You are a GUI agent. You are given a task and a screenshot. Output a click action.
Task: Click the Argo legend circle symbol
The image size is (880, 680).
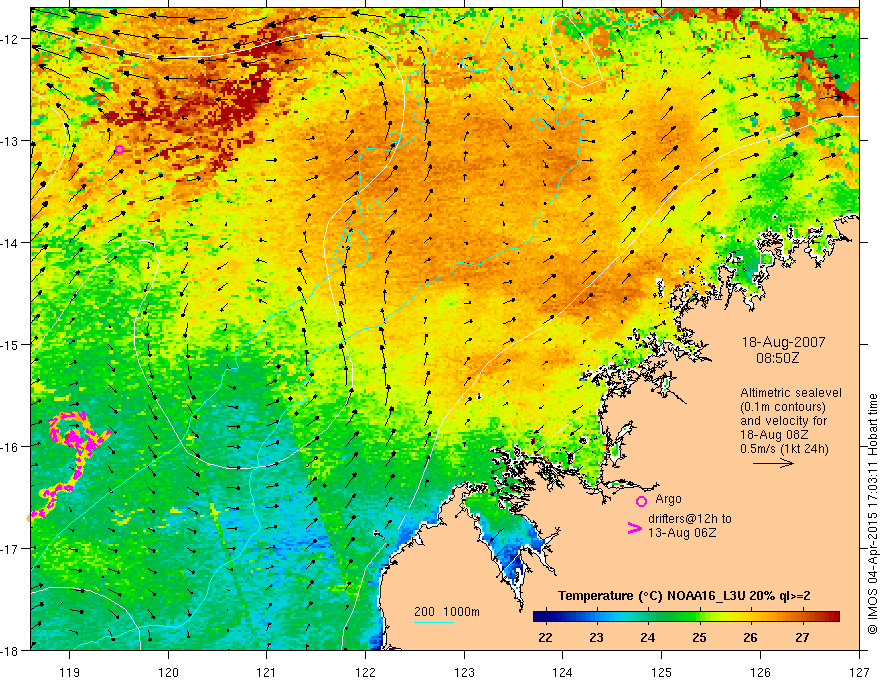point(641,501)
